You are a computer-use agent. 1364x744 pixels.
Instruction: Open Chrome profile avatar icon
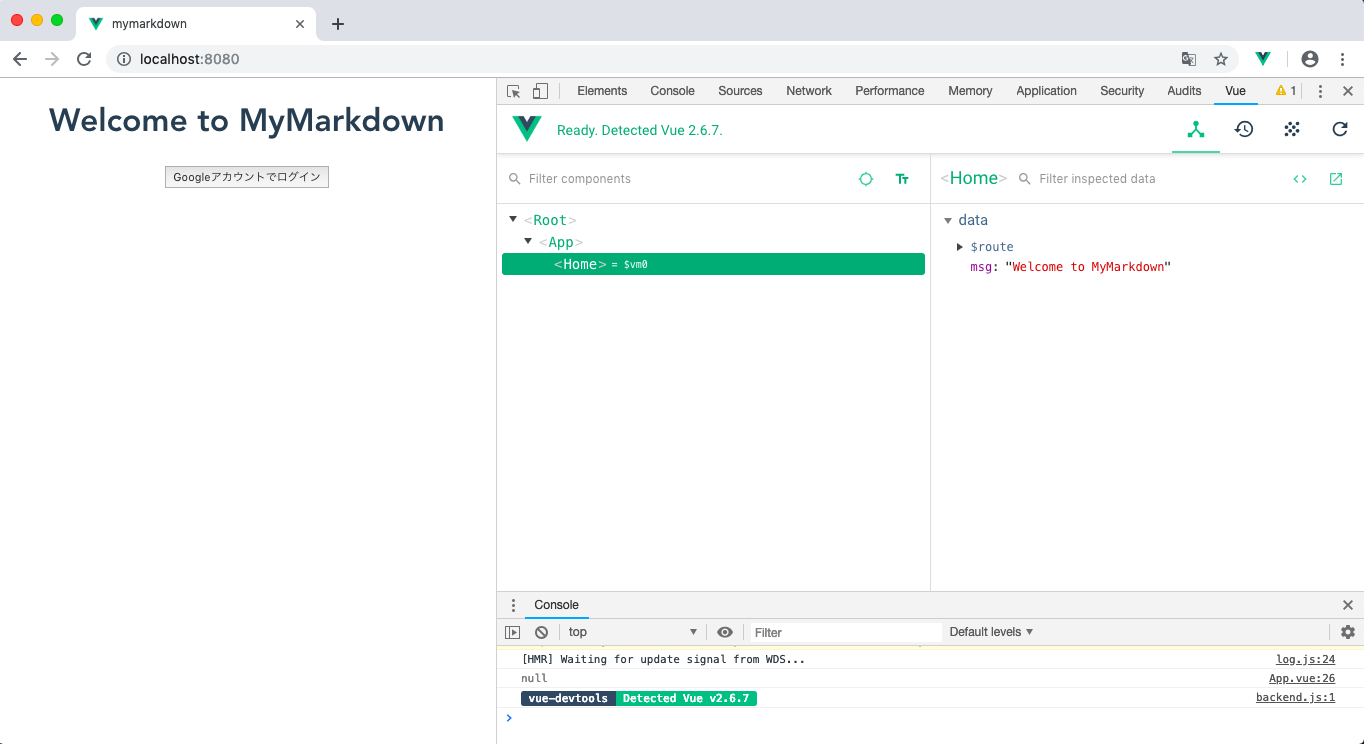(x=1310, y=59)
